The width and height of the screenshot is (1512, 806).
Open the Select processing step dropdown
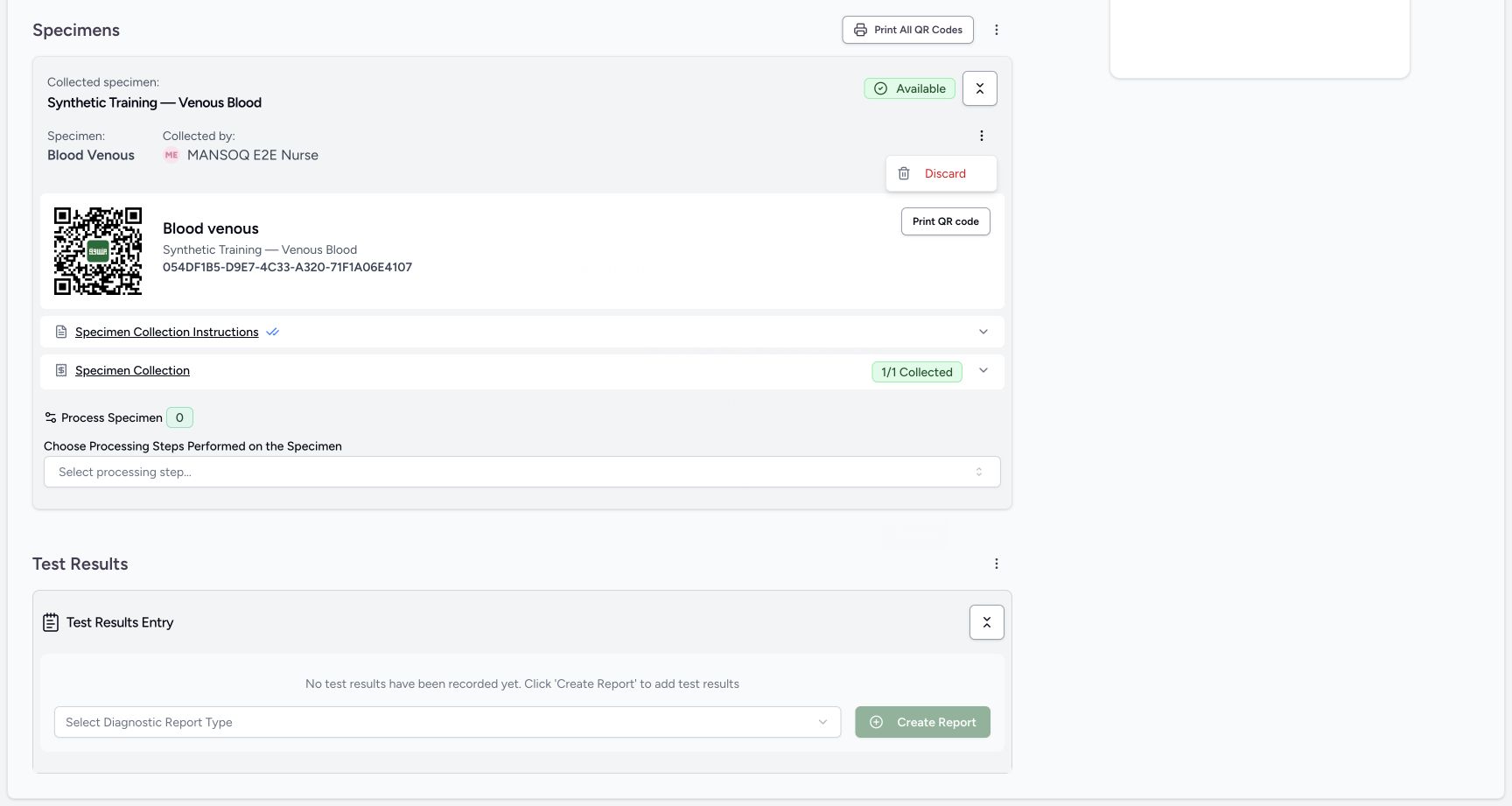coord(522,472)
